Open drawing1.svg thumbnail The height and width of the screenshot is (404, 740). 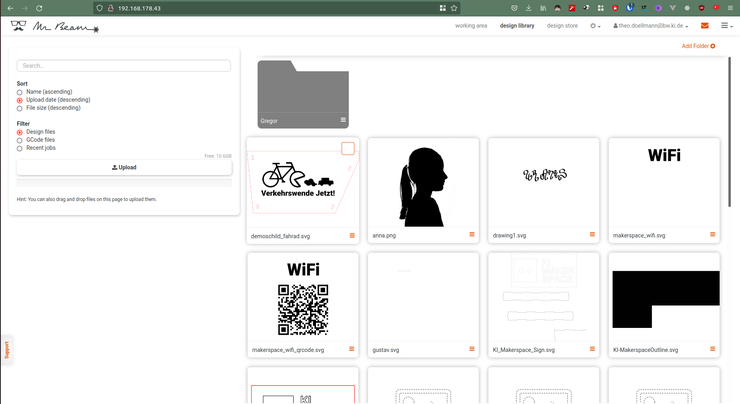544,183
